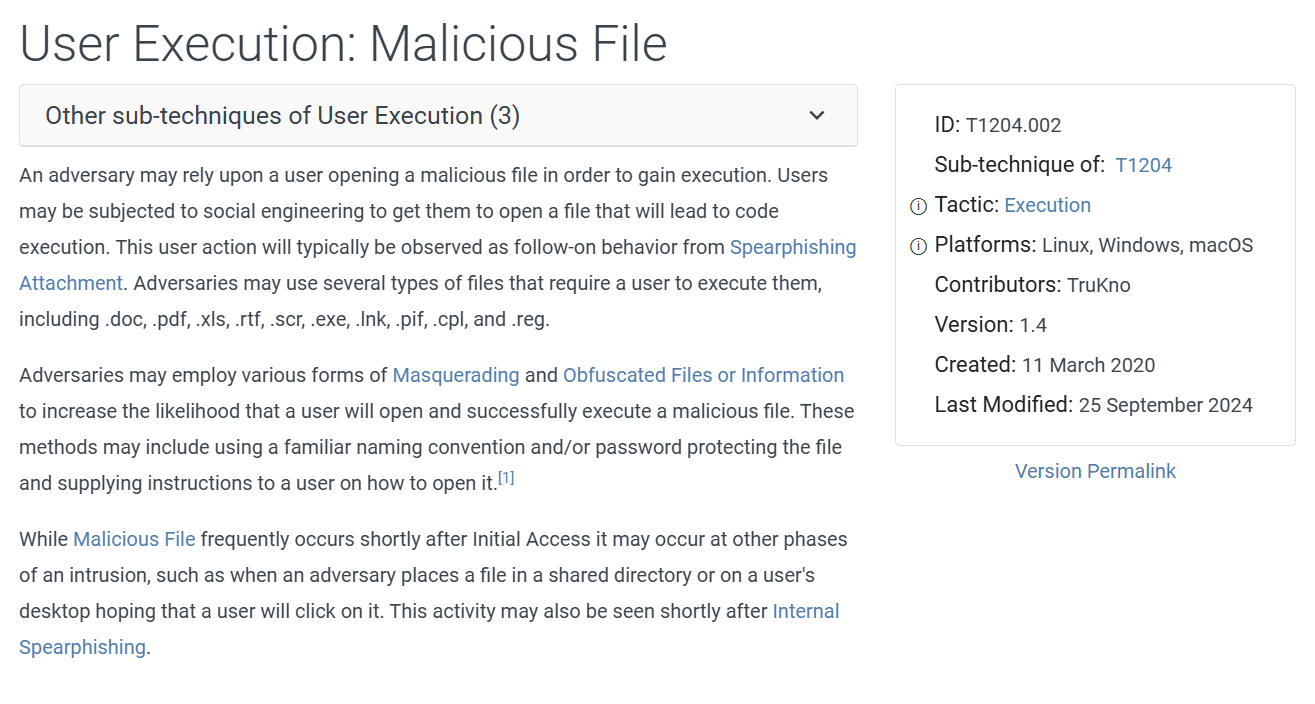Click the chevron arrow in the sub-techniques bar
The image size is (1315, 704).
(x=817, y=116)
